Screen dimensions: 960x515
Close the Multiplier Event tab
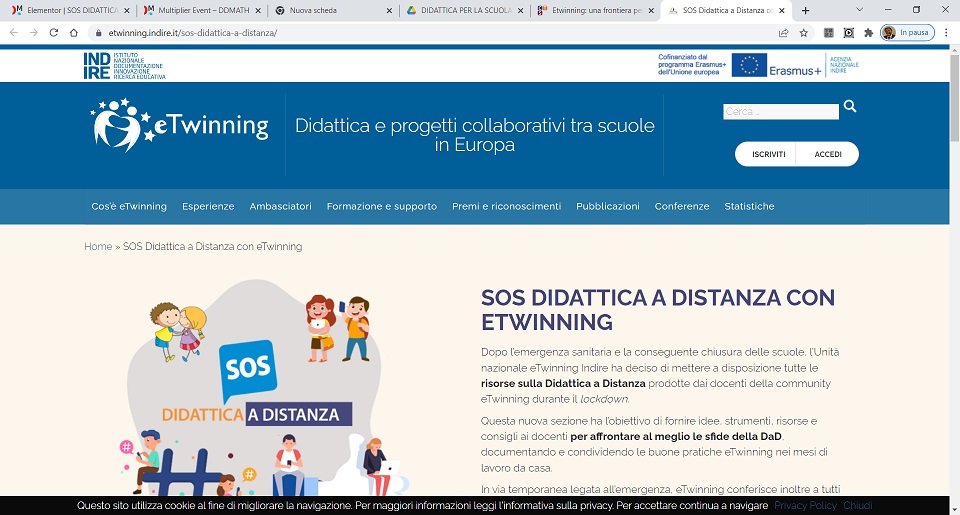[258, 10]
